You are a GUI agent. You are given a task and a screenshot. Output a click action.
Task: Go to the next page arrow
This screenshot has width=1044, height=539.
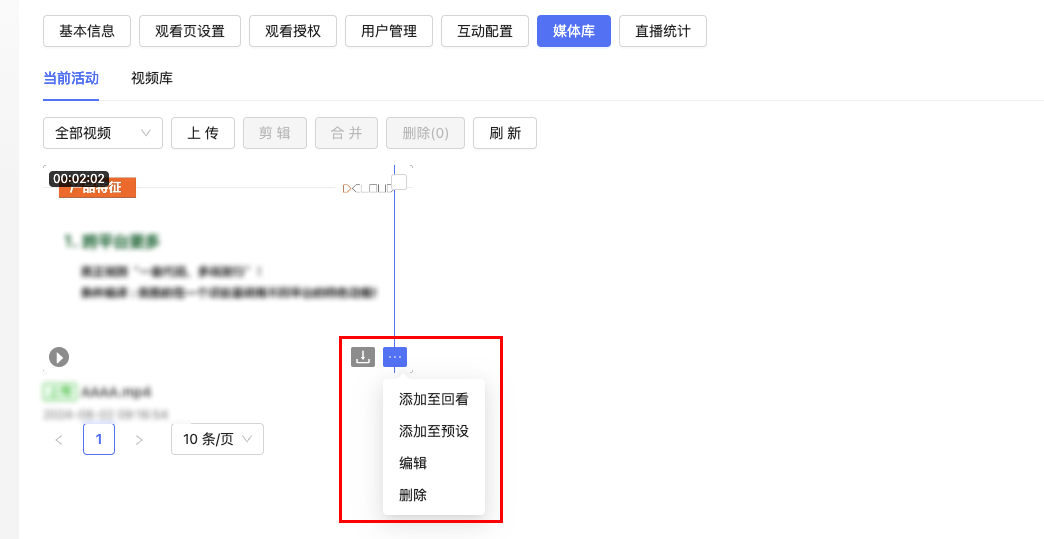click(139, 440)
